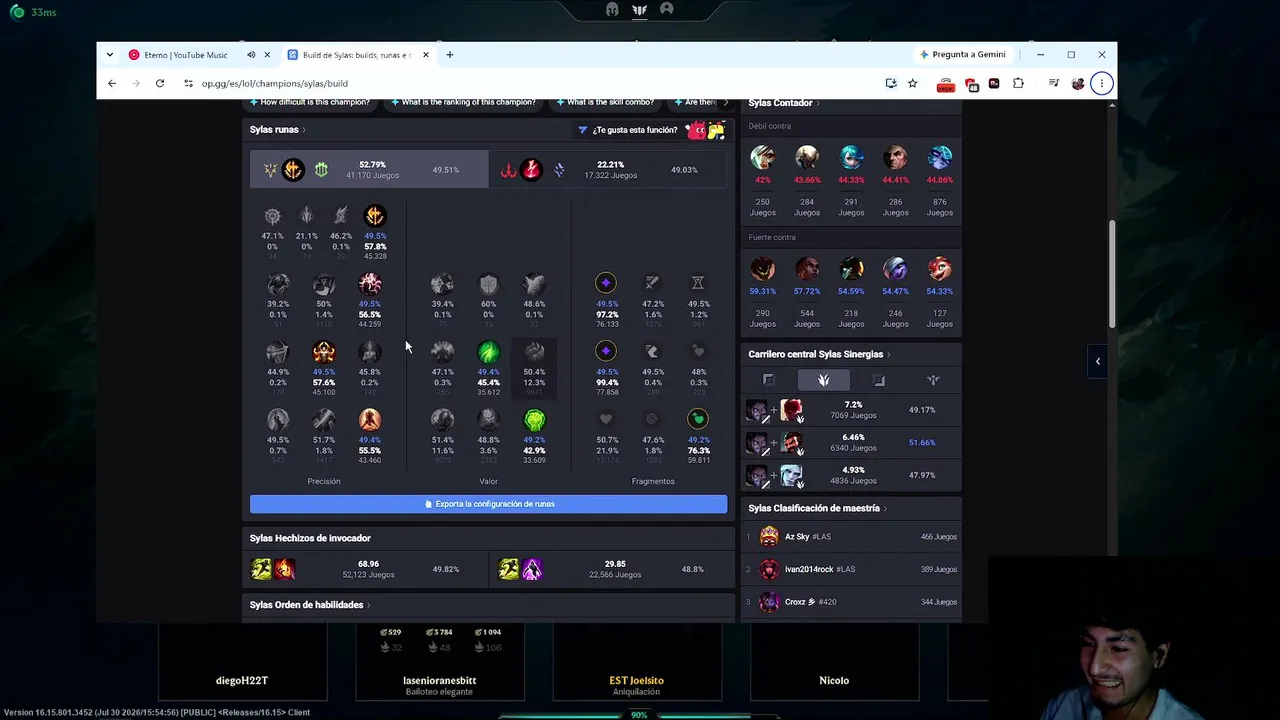Viewport: 1280px width, 720px height.
Task: Select the support synergy role tab
Action: pyautogui.click(x=933, y=380)
